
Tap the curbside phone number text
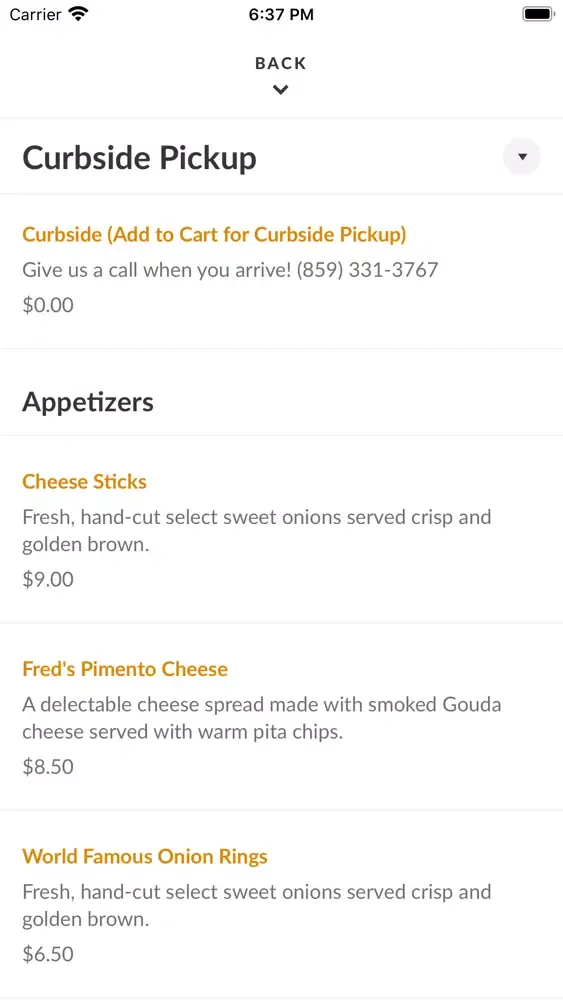coord(367,270)
